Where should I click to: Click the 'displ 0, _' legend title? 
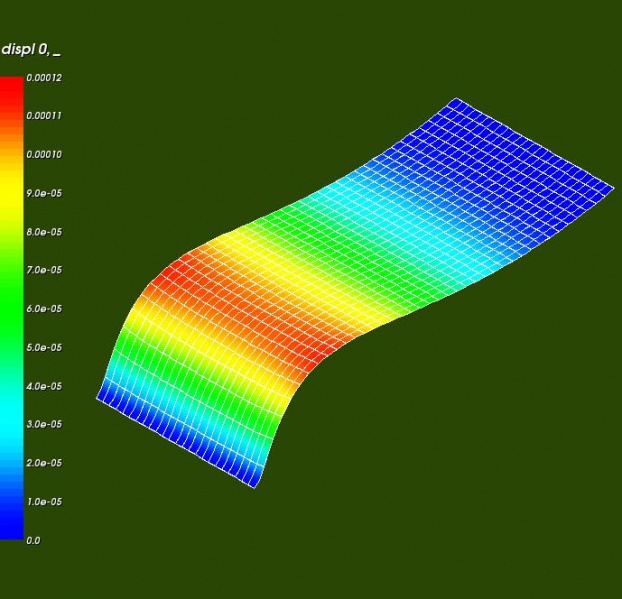click(x=31, y=50)
